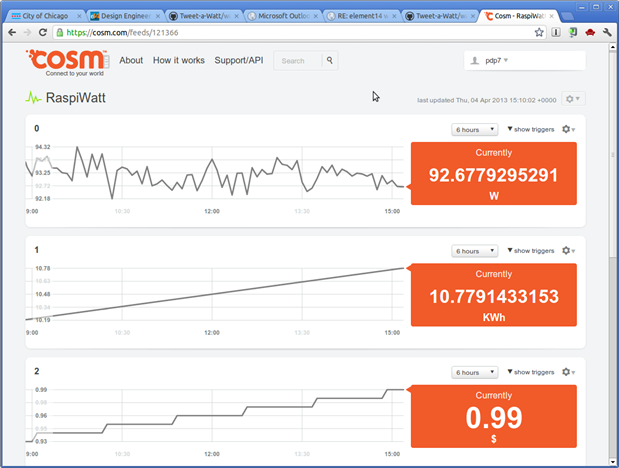This screenshot has height=468, width=619.
Task: Open gear settings for datastream 0
Action: click(x=568, y=129)
